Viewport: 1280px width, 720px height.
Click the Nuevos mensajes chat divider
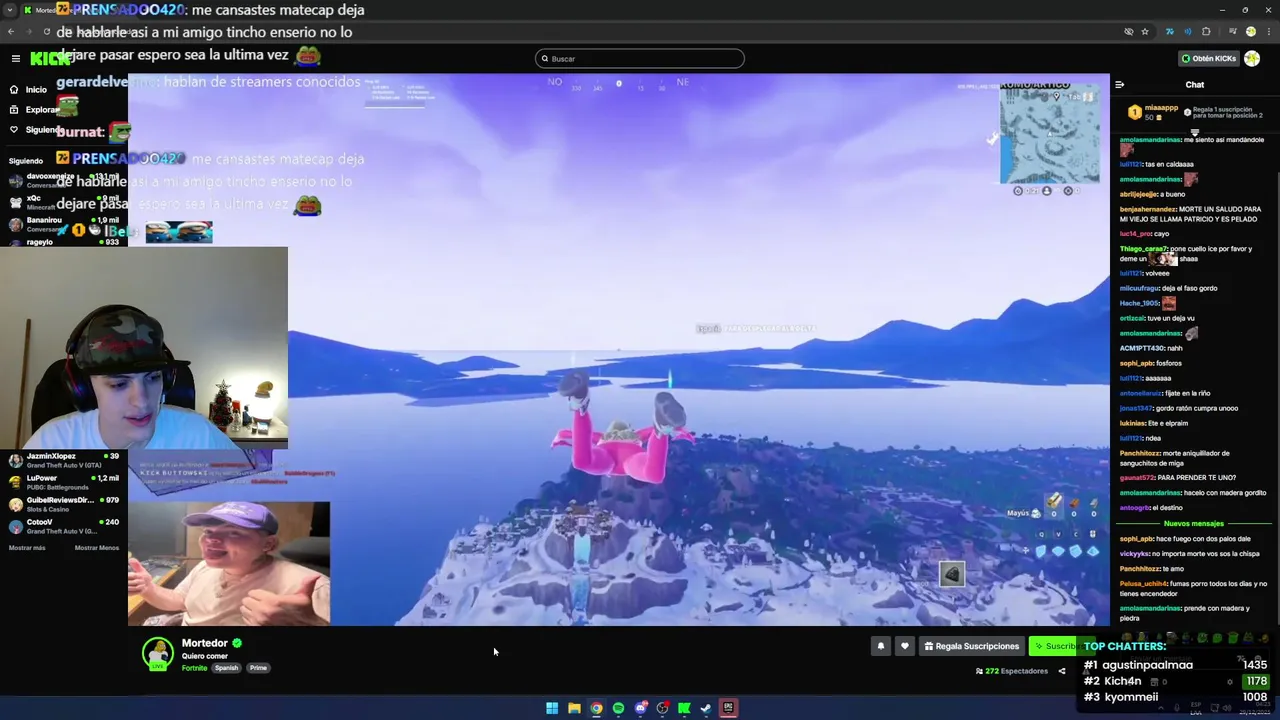[x=1194, y=524]
